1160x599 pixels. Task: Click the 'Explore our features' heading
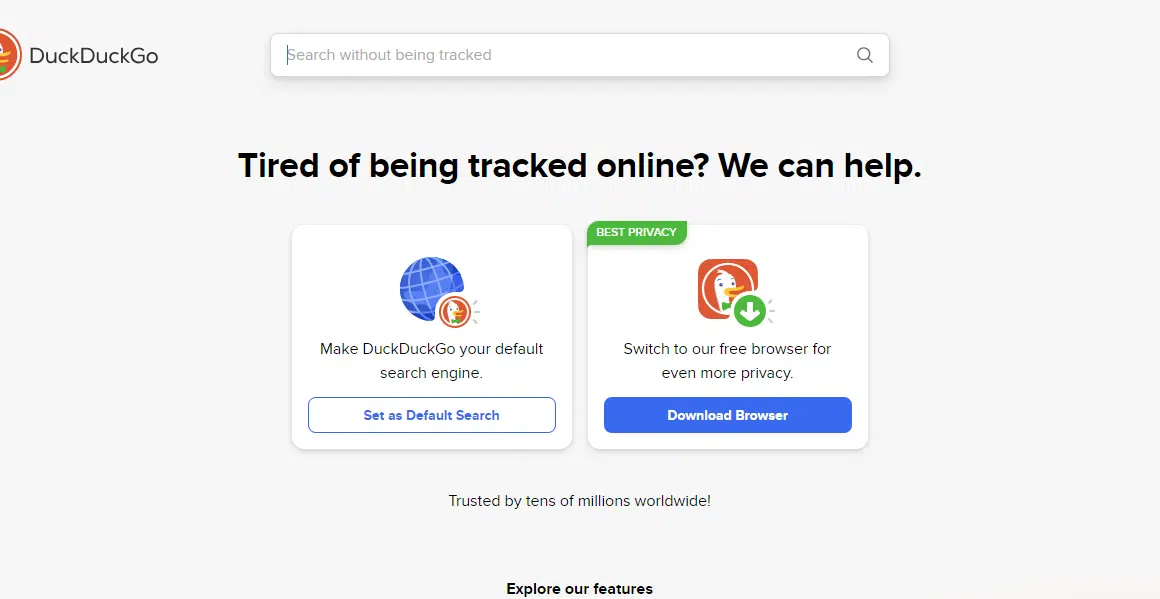(x=579, y=589)
